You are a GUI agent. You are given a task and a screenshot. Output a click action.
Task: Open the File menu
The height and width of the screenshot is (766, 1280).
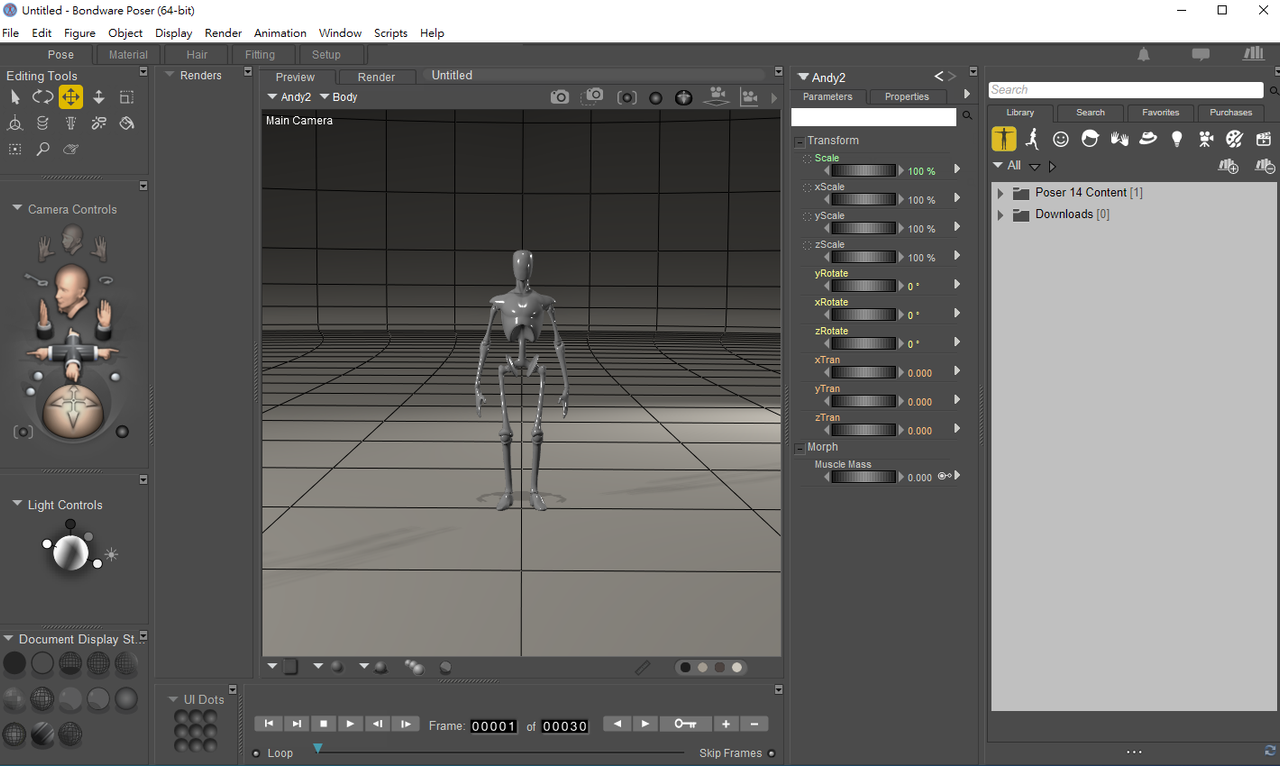[10, 33]
